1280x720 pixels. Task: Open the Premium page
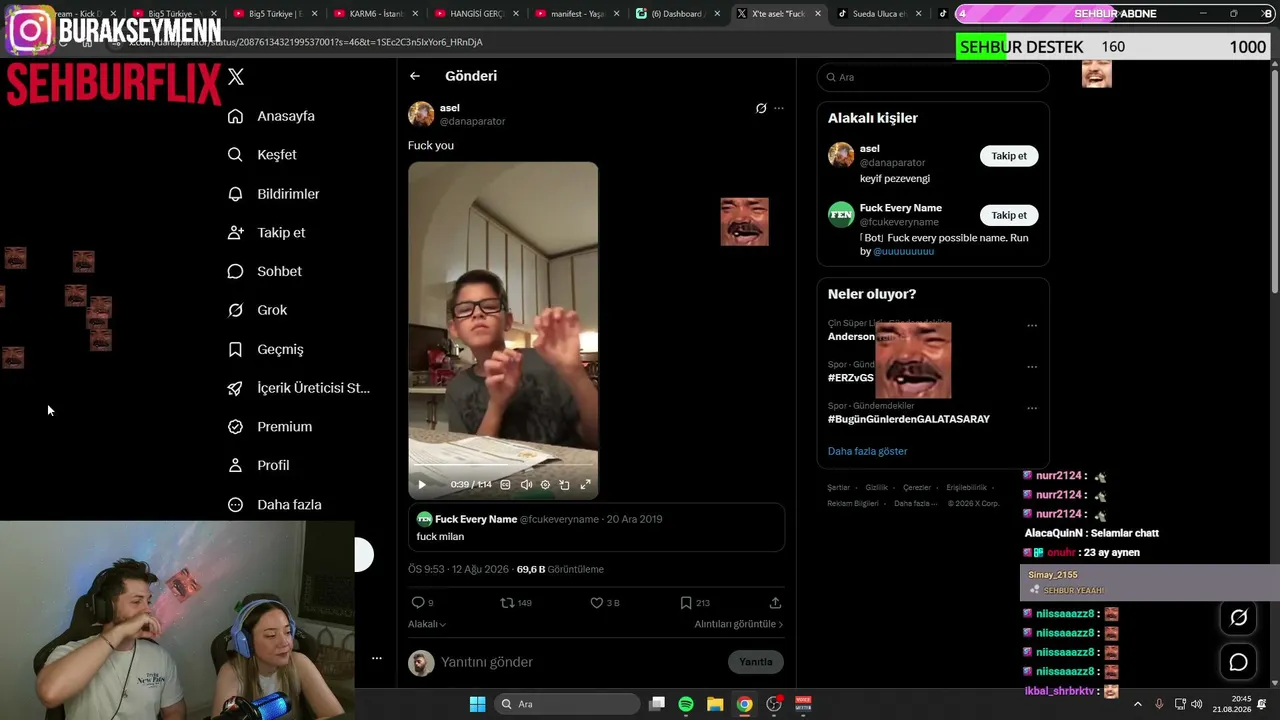[269, 427]
